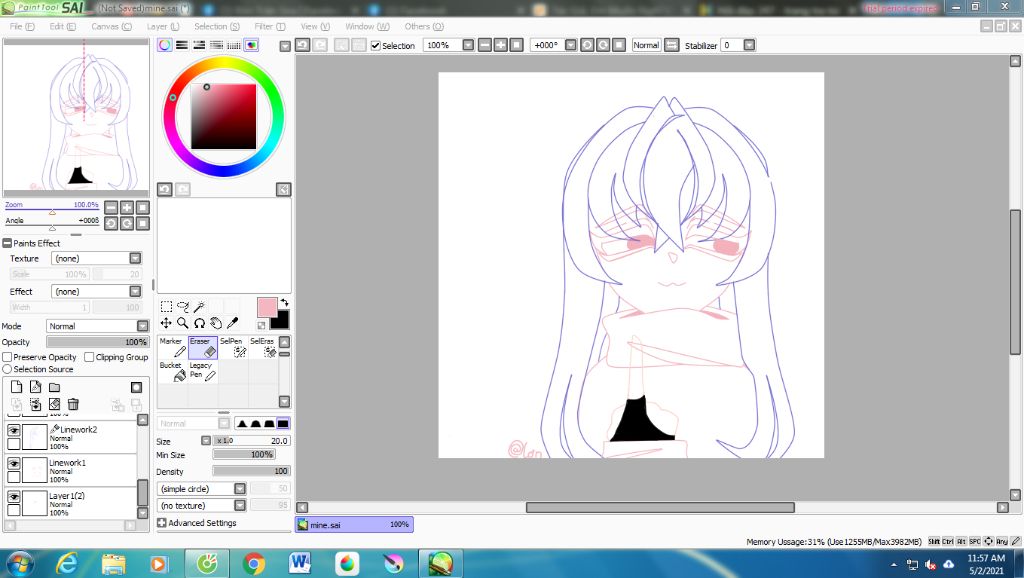Open the Filter menu
Screen dimensions: 1024x578
[x=270, y=26]
